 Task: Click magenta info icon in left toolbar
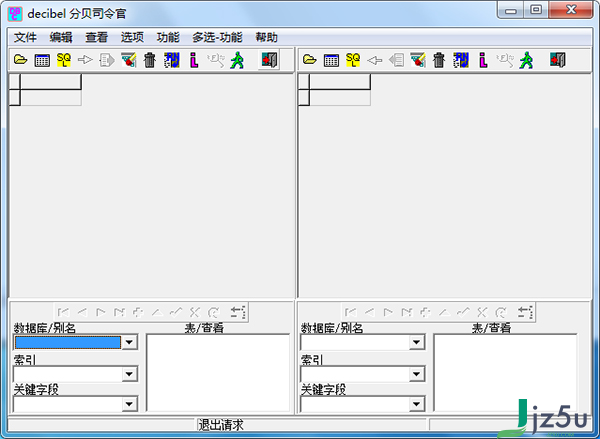click(194, 60)
